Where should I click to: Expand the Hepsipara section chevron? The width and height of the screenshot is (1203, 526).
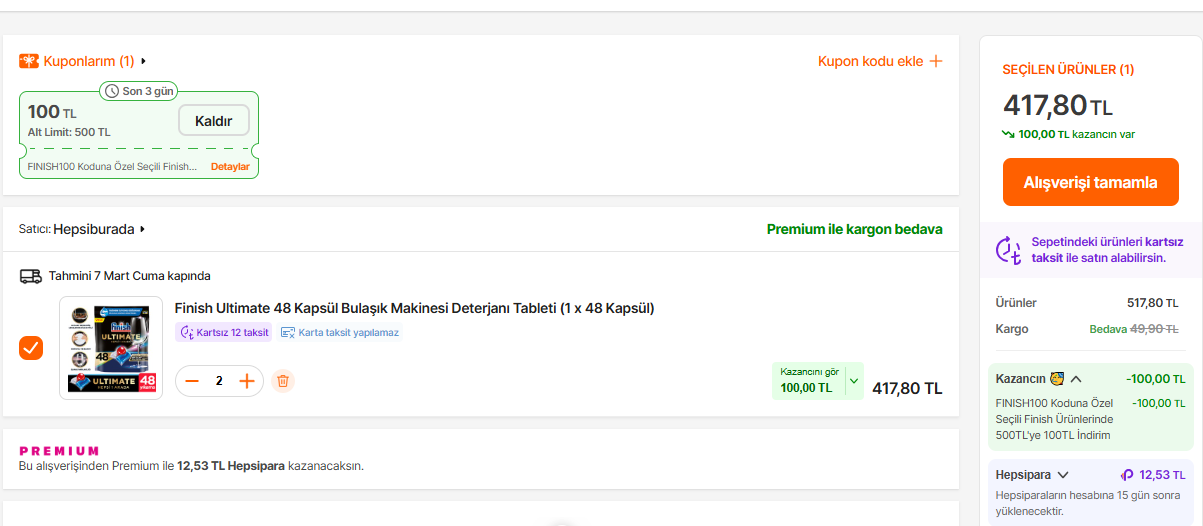point(1063,475)
